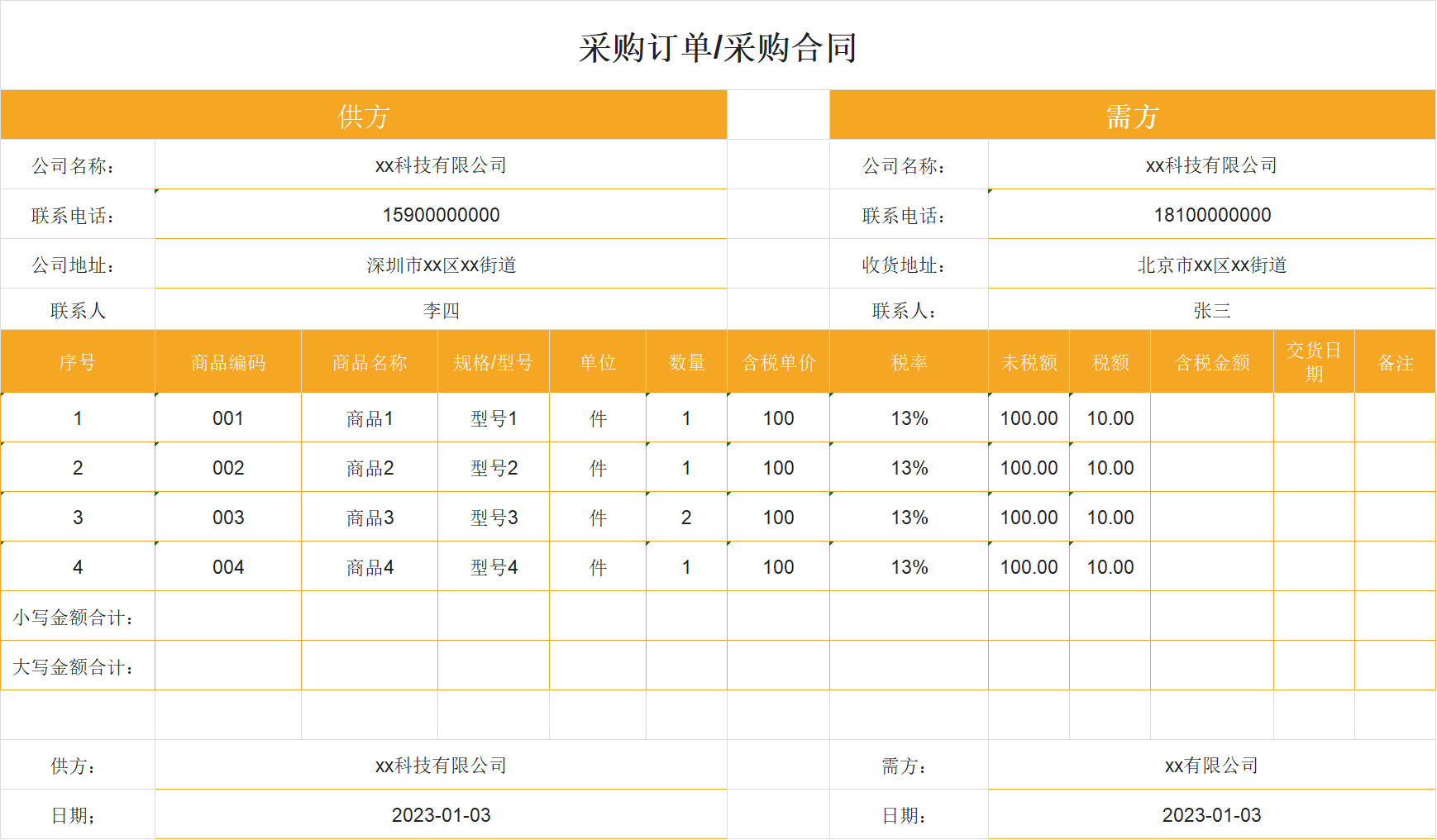Select the 含税单价 column header

[779, 362]
